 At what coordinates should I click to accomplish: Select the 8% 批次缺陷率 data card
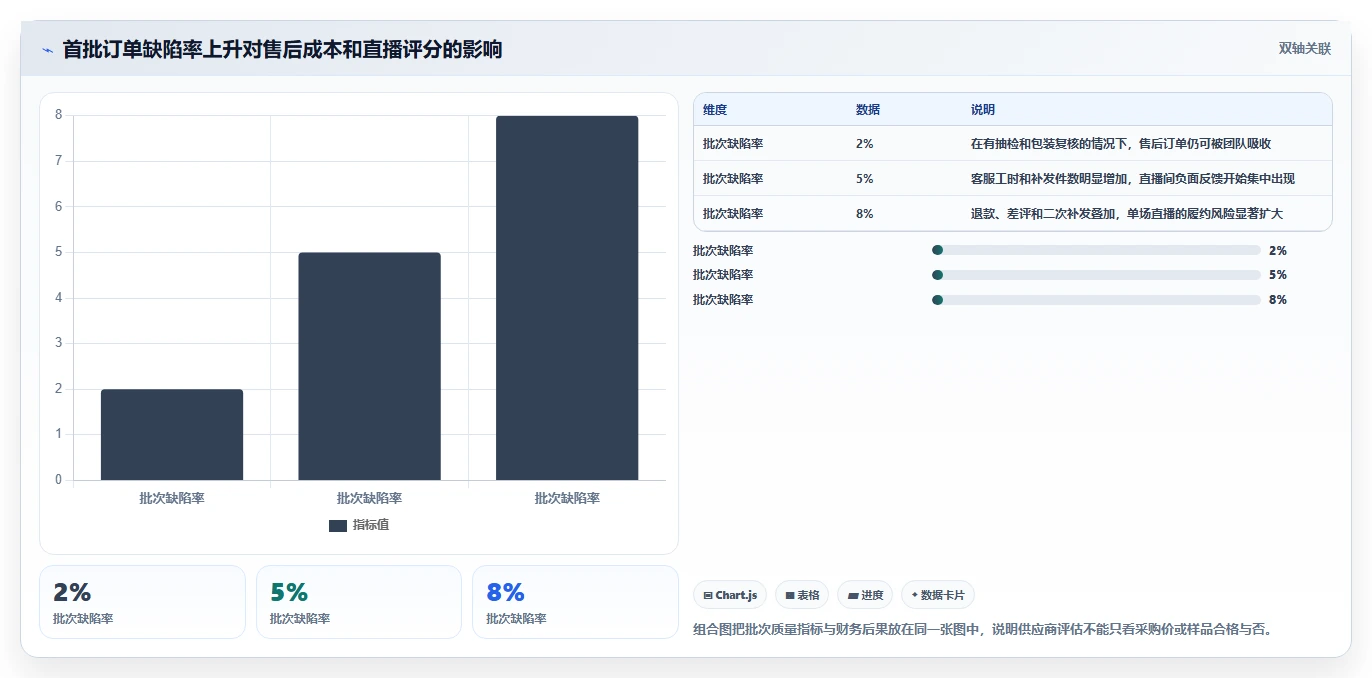575,602
